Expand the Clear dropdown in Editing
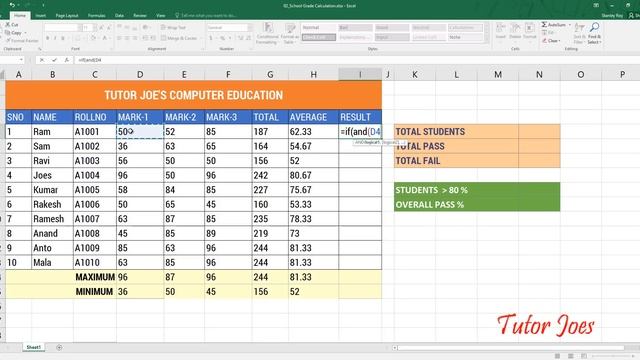Viewport: 640px width, 360px height. pos(559,41)
